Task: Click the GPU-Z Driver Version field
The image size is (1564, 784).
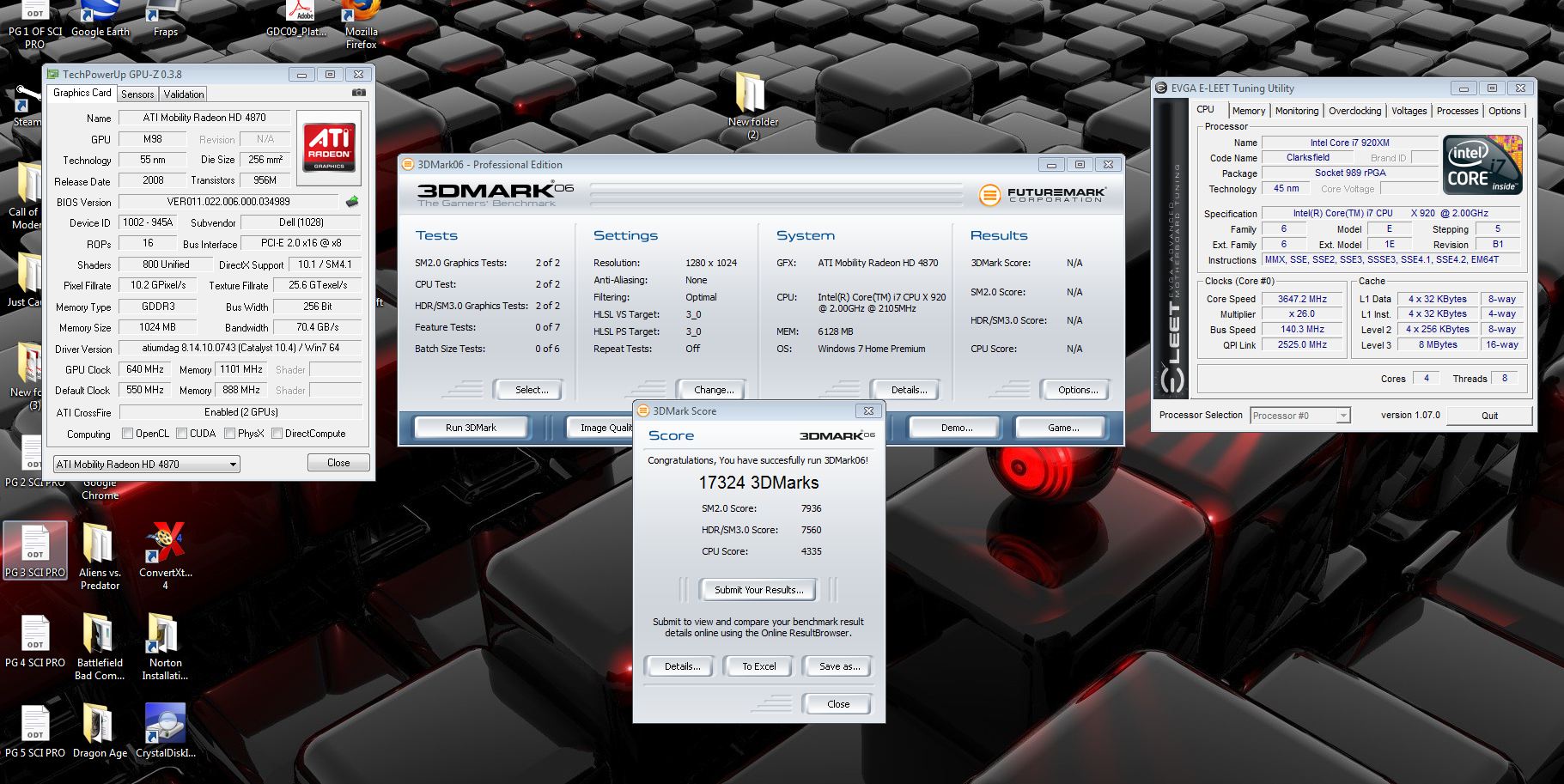Action: tap(240, 349)
